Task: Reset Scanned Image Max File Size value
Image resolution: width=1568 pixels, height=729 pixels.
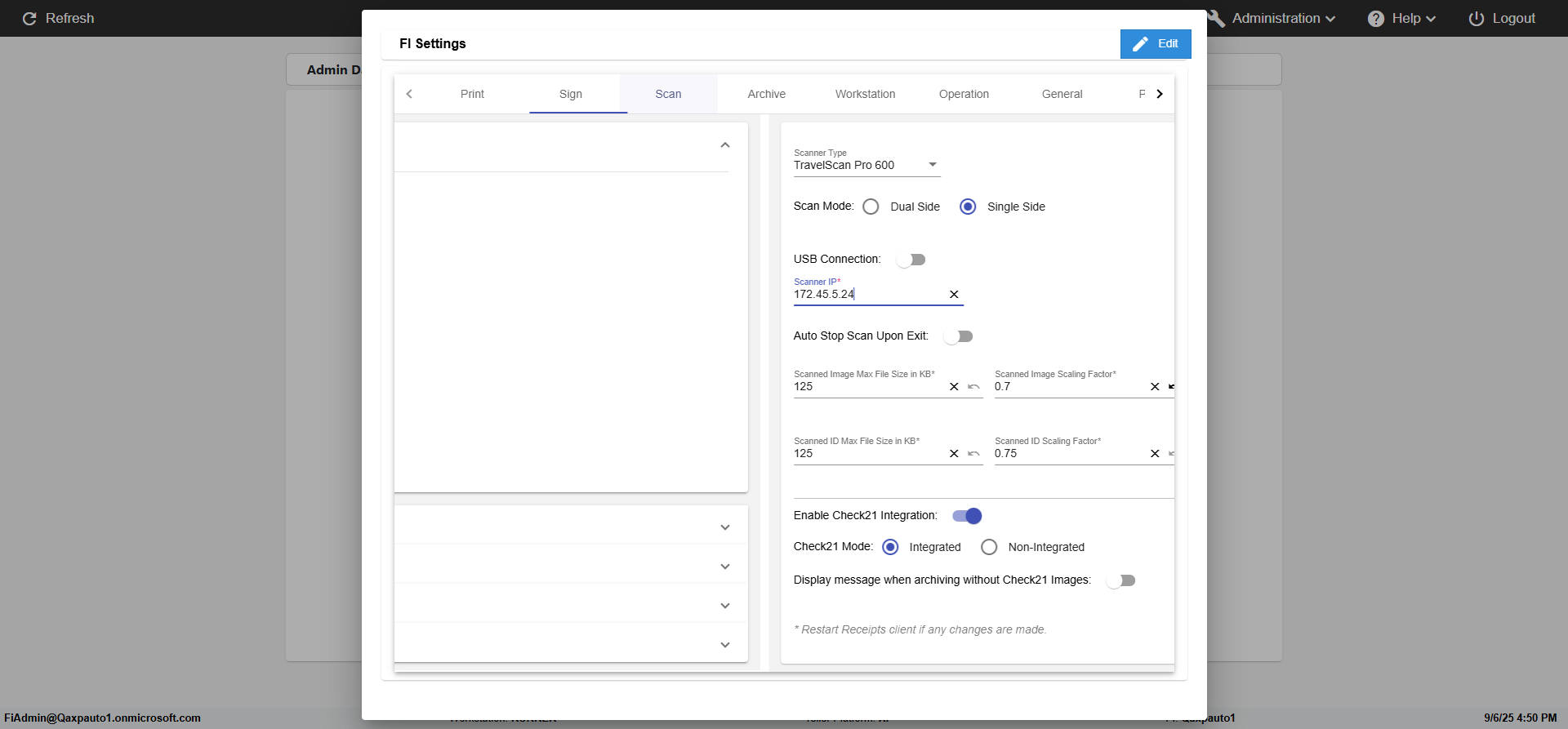Action: (x=973, y=387)
